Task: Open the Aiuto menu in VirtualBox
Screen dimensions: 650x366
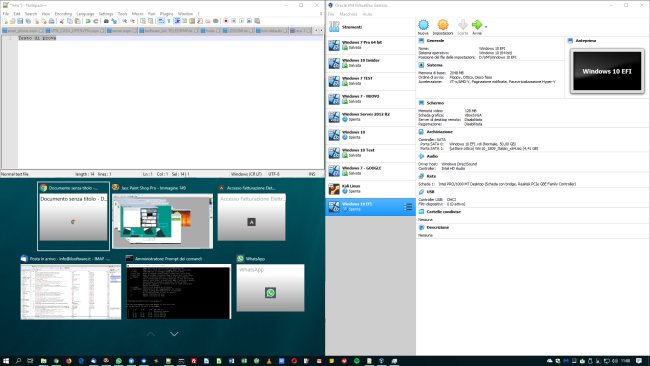Action: coord(367,14)
